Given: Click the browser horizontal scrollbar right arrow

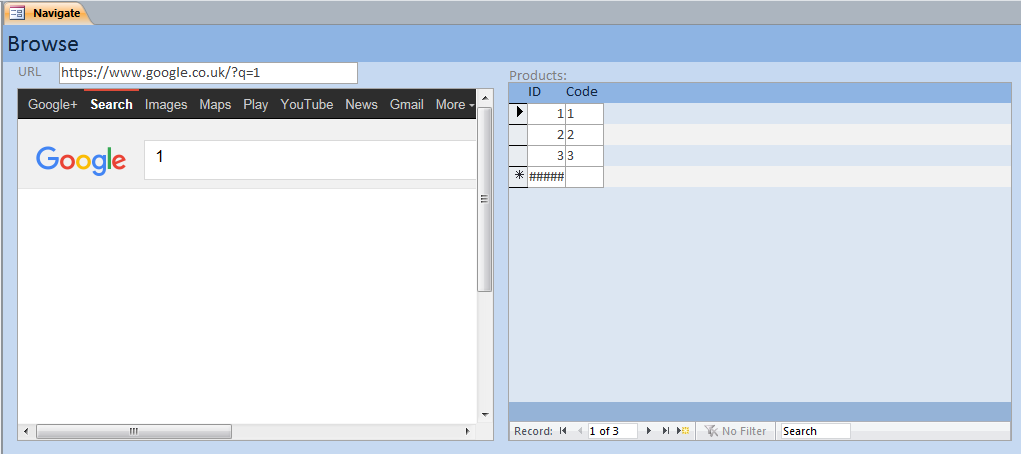Looking at the screenshot, I should [x=466, y=432].
